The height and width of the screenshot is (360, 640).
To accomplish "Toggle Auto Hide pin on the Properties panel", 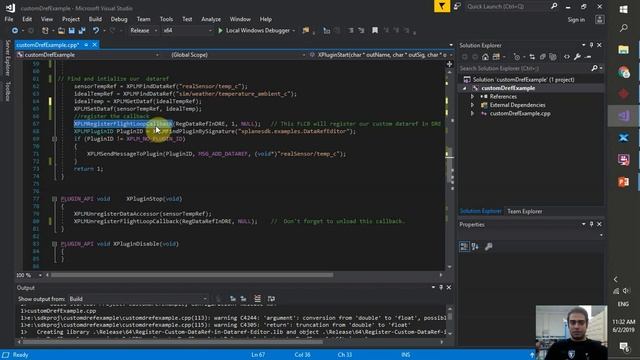I will (x=591, y=224).
